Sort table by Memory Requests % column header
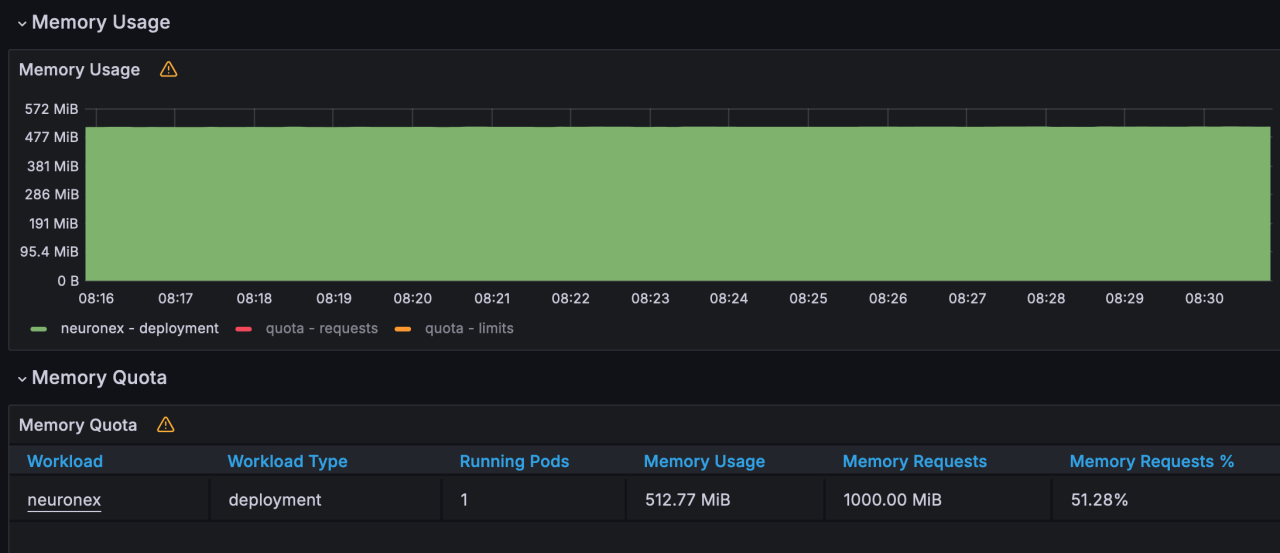The height and width of the screenshot is (553, 1280). click(1151, 461)
